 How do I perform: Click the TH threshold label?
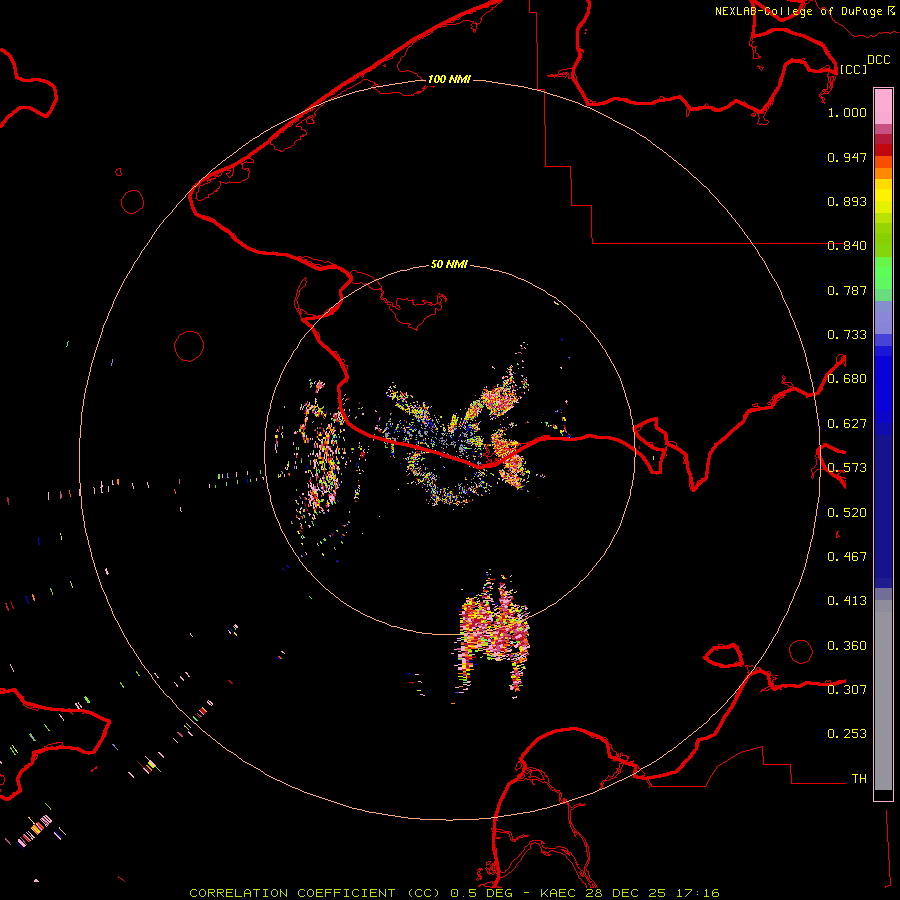[x=859, y=779]
